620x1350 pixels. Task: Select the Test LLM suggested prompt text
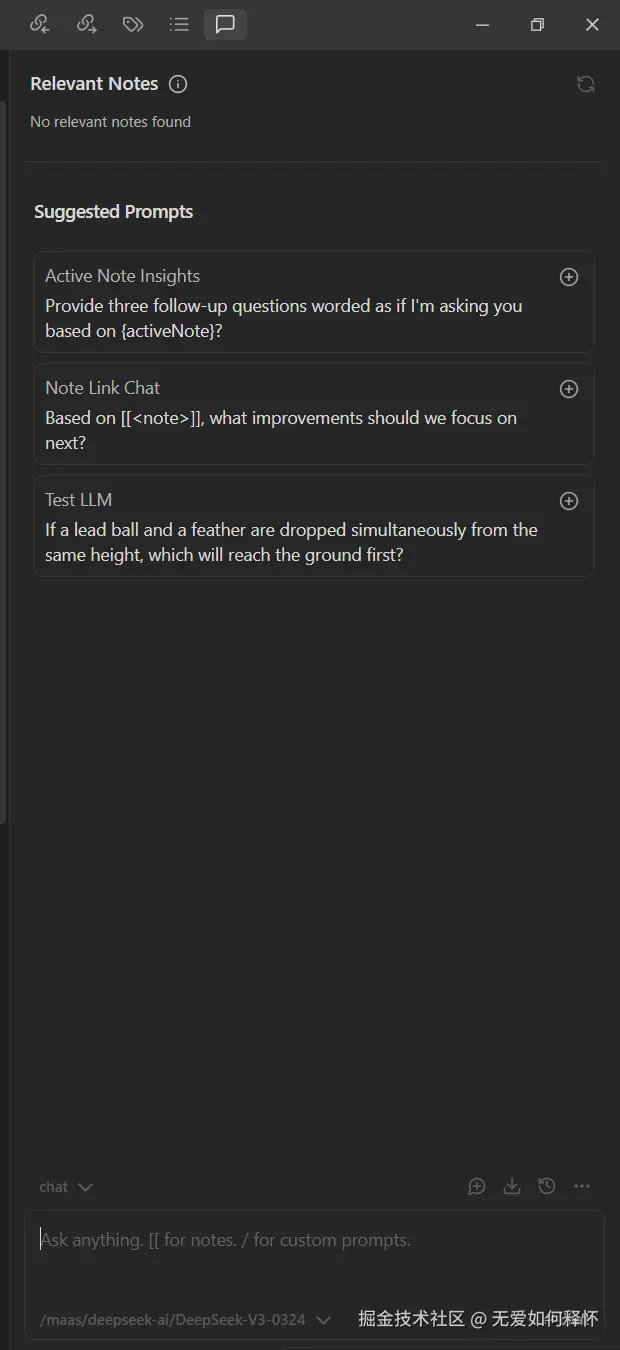(290, 542)
